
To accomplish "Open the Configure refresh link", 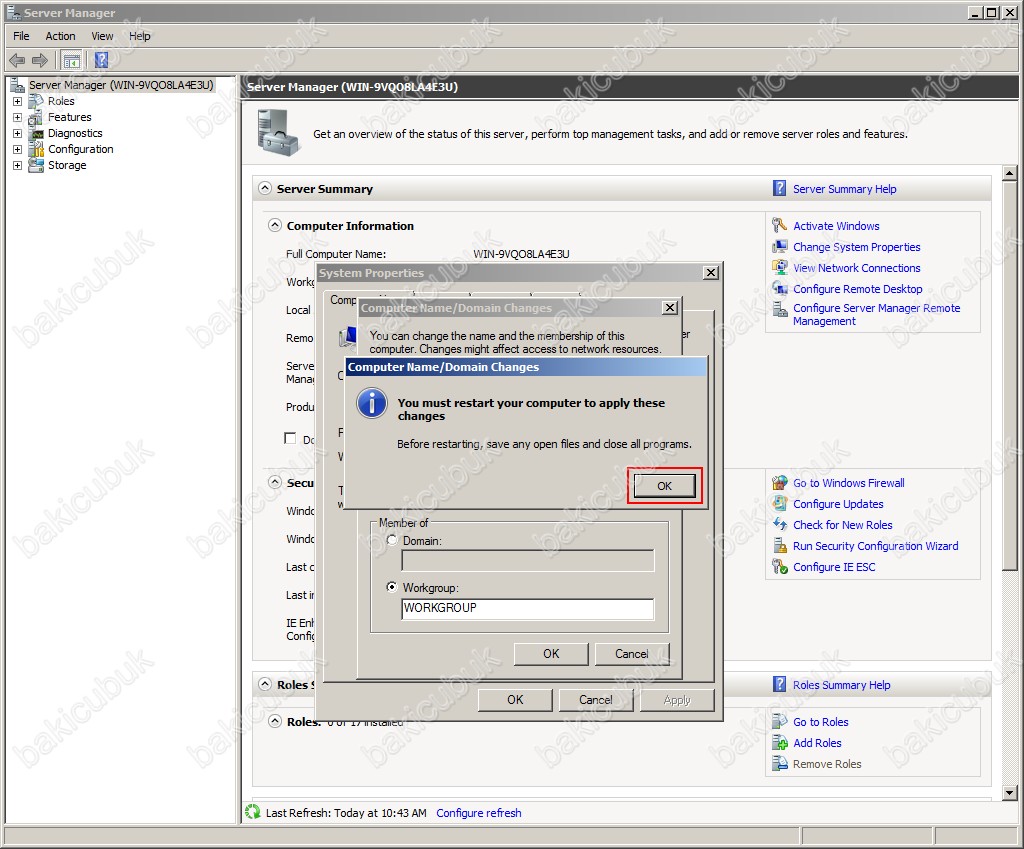I will click(x=478, y=813).
